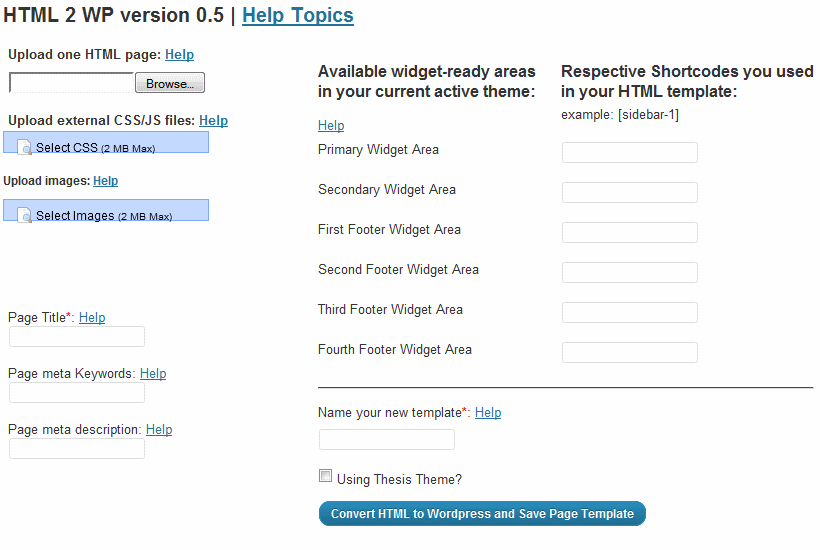Screen dimensions: 820x550
Task: Focus the Page meta Keywords input field
Action: pyautogui.click(x=77, y=393)
